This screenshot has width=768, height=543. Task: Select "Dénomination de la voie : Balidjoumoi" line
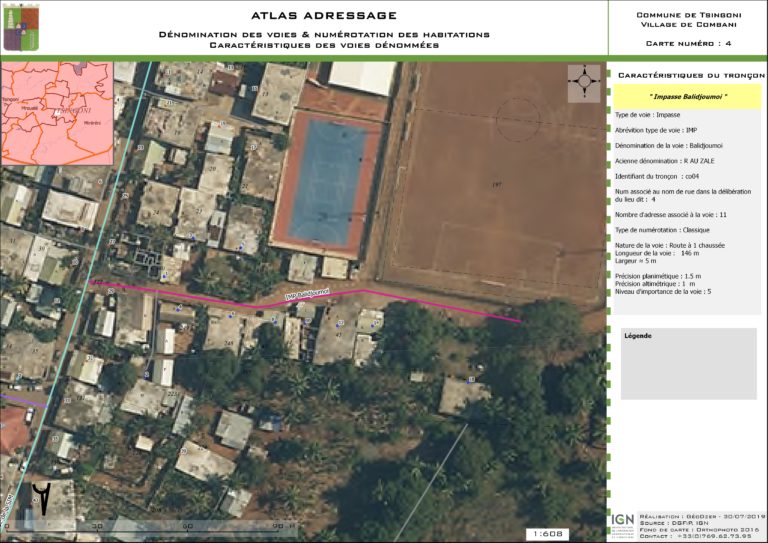pyautogui.click(x=669, y=145)
